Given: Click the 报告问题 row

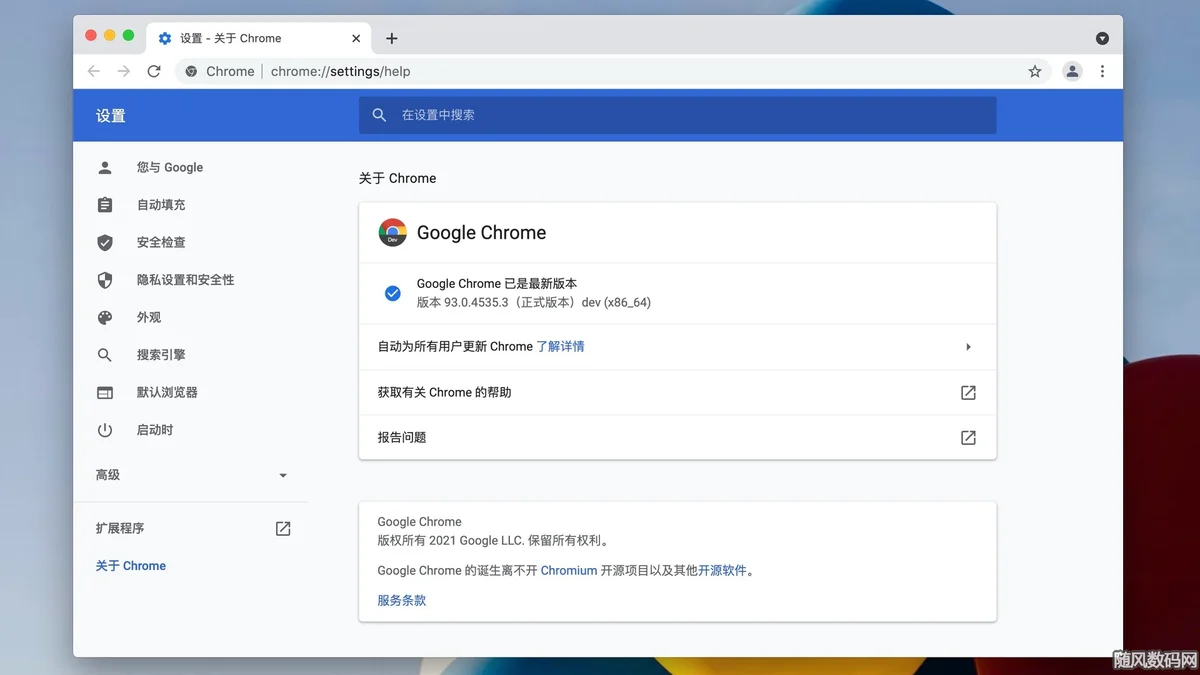Looking at the screenshot, I should point(677,437).
